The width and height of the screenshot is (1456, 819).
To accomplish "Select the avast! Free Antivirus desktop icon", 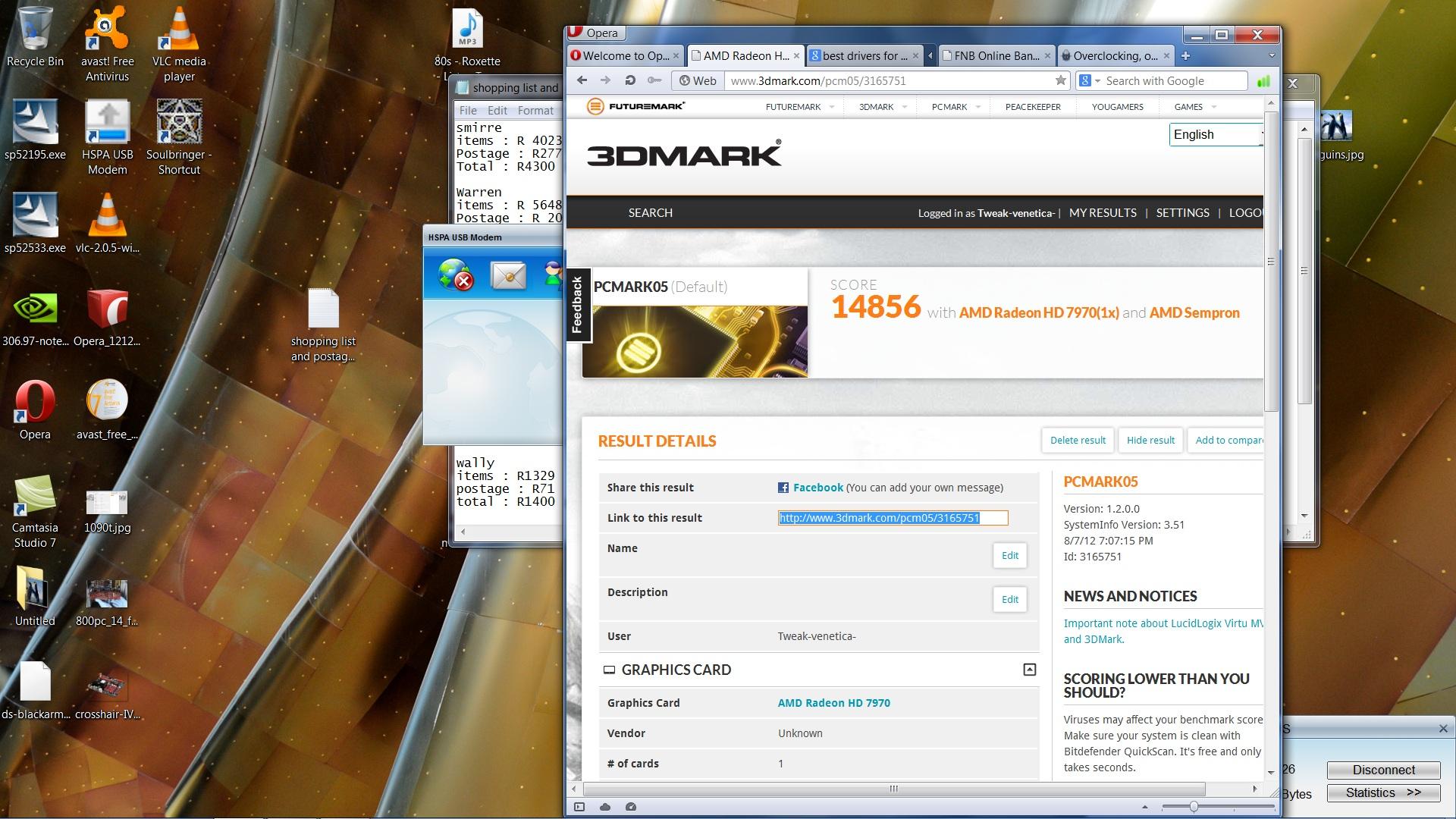I will coord(107,45).
